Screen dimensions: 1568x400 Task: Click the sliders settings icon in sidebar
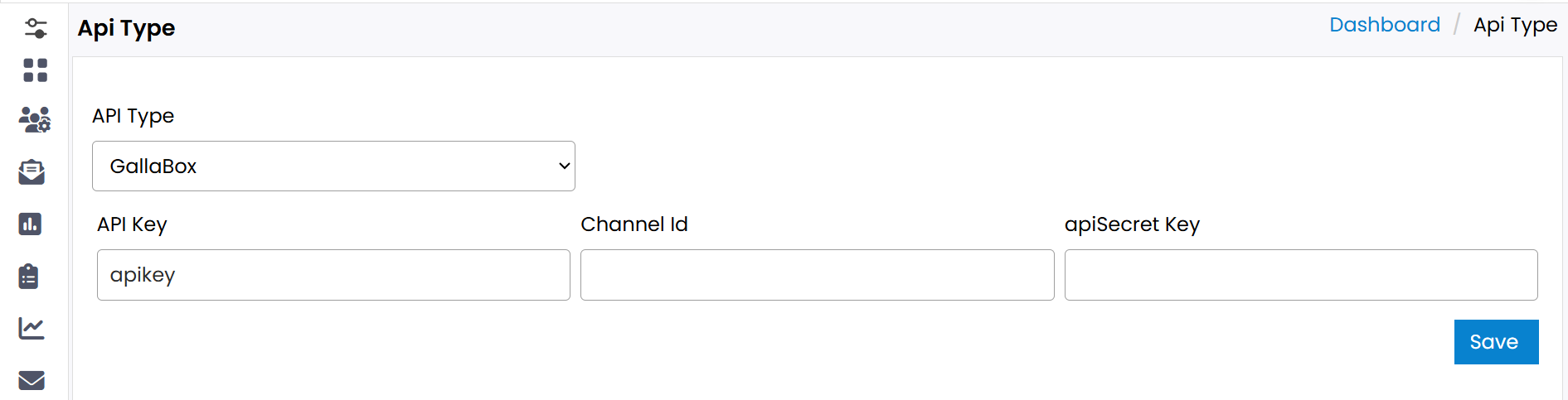coord(36,28)
